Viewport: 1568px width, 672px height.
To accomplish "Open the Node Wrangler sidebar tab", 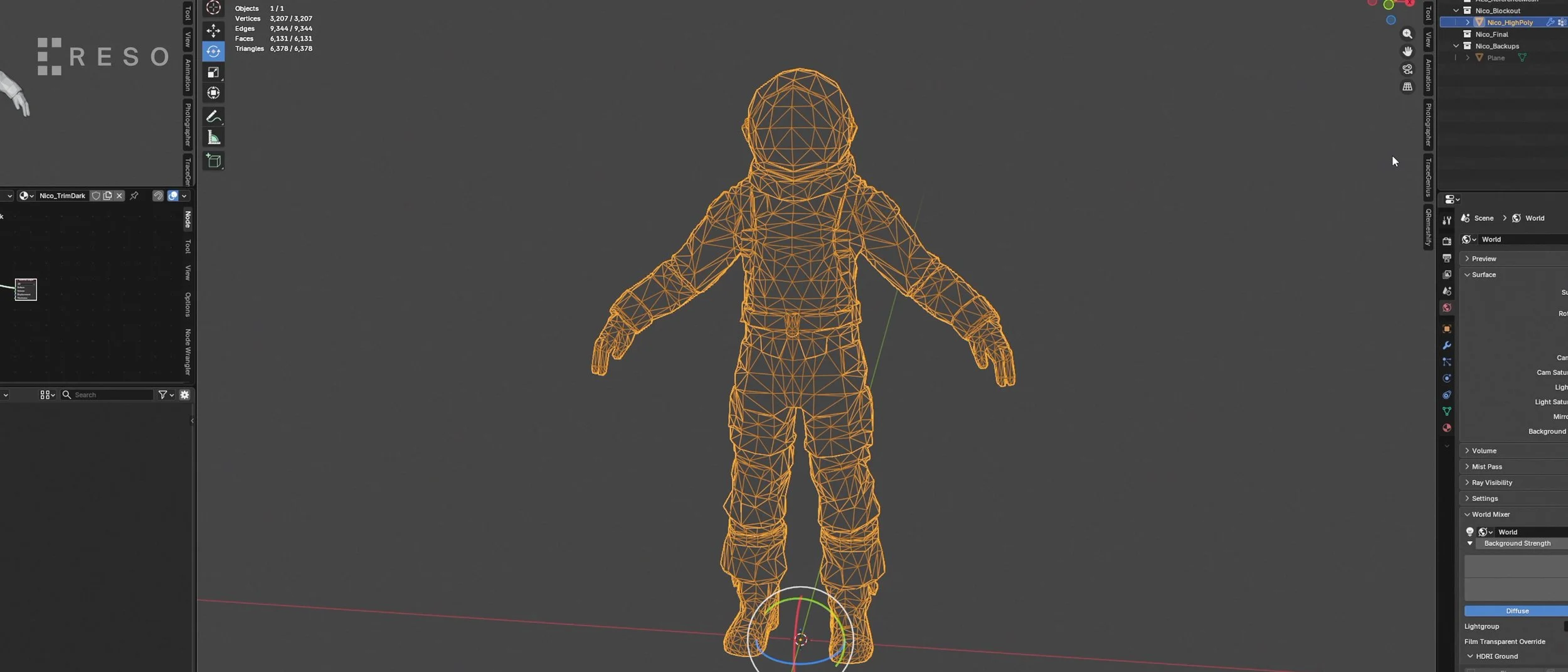I will [188, 352].
